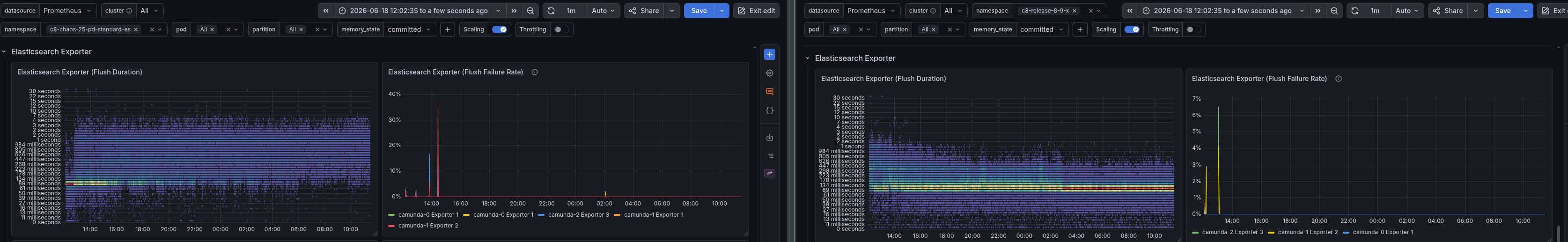Add a variable filter plus in c8-chaos window
Viewport: 1568px width, 242px height.
point(448,29)
